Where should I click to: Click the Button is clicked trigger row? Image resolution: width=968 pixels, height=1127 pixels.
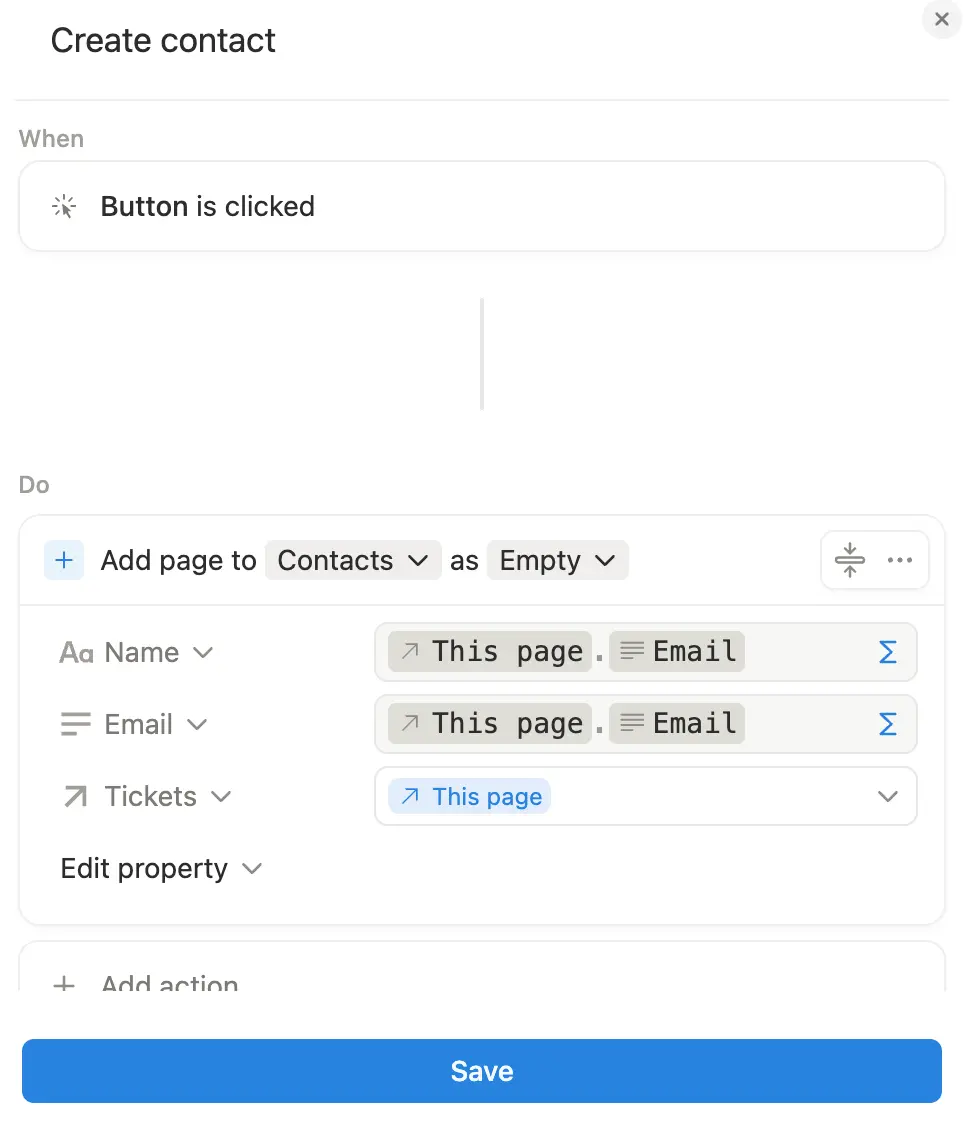[481, 206]
